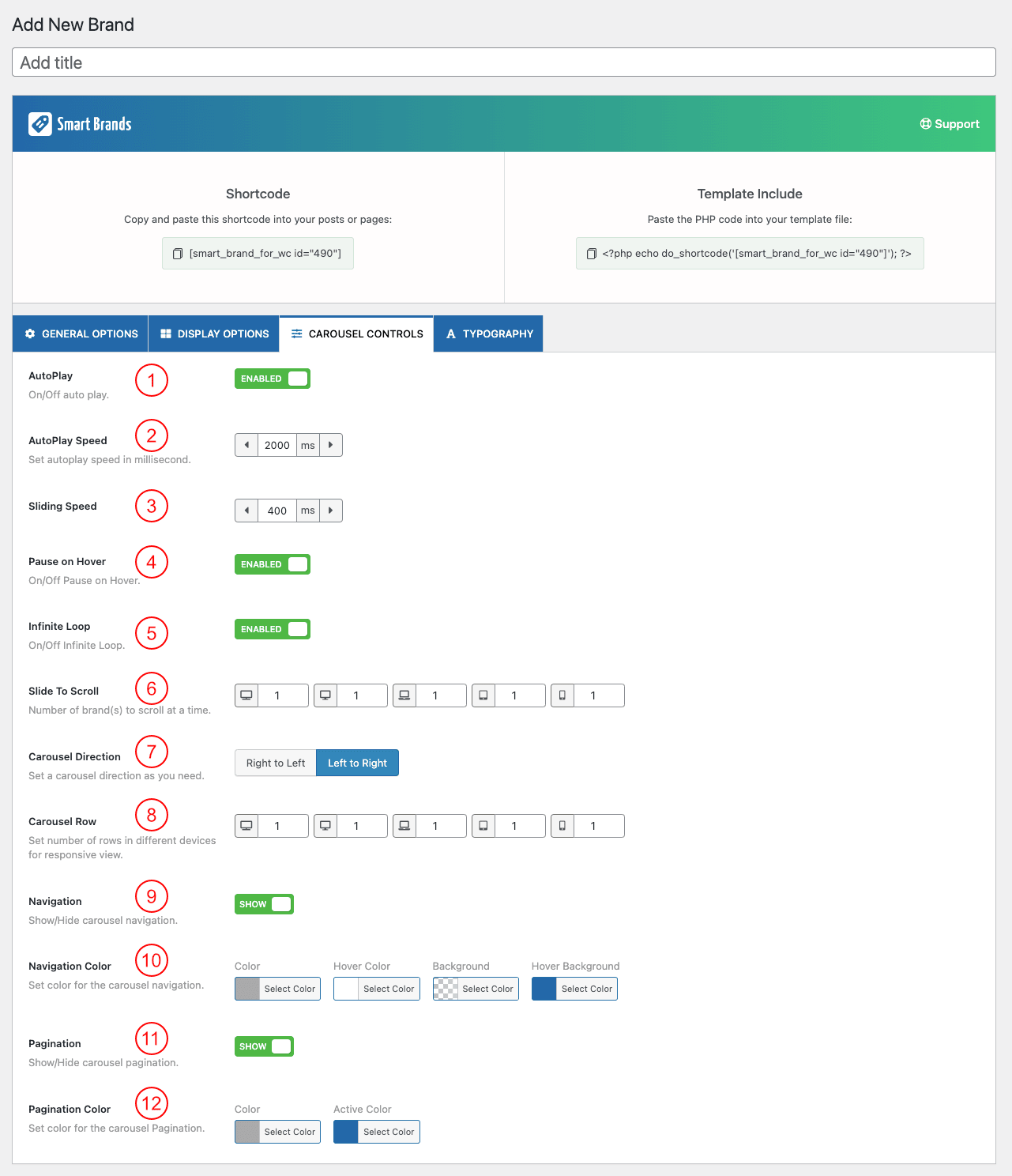Select Right to Left carousel direction
Viewport: 1012px width, 1176px height.
tap(276, 763)
